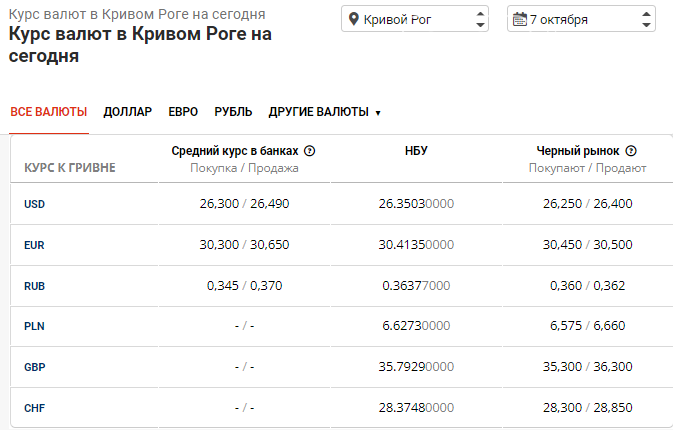Go to the Рубль tab
This screenshot has height=430, width=673.
pyautogui.click(x=233, y=112)
